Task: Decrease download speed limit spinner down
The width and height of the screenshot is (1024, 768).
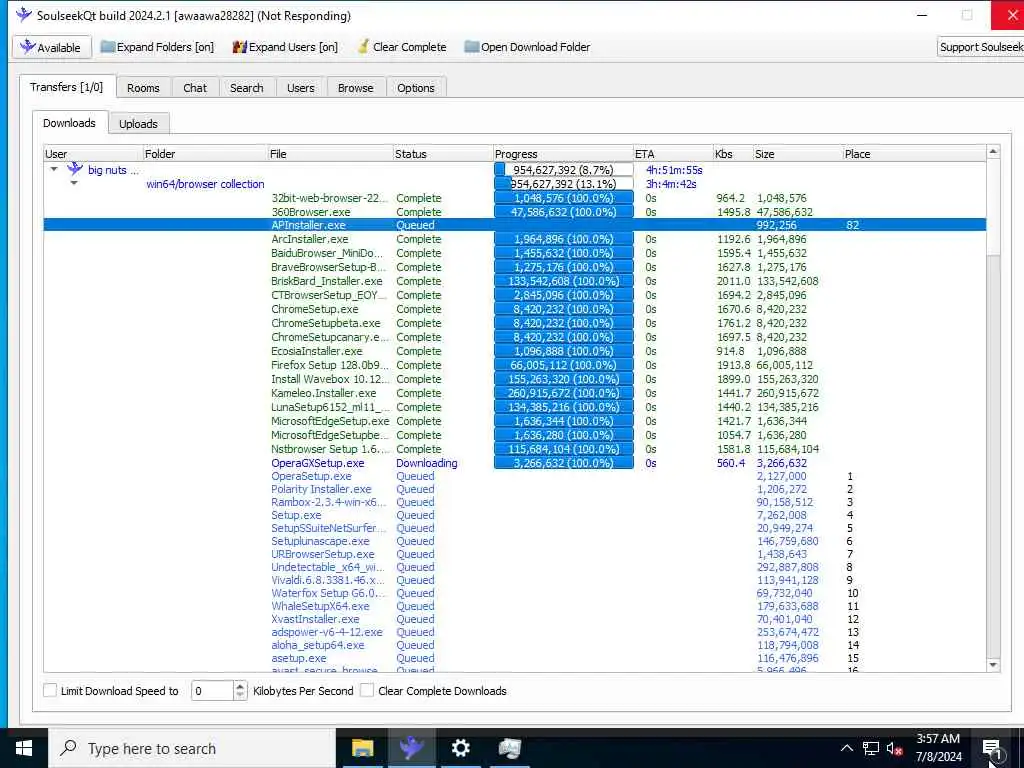Action: tap(240, 695)
